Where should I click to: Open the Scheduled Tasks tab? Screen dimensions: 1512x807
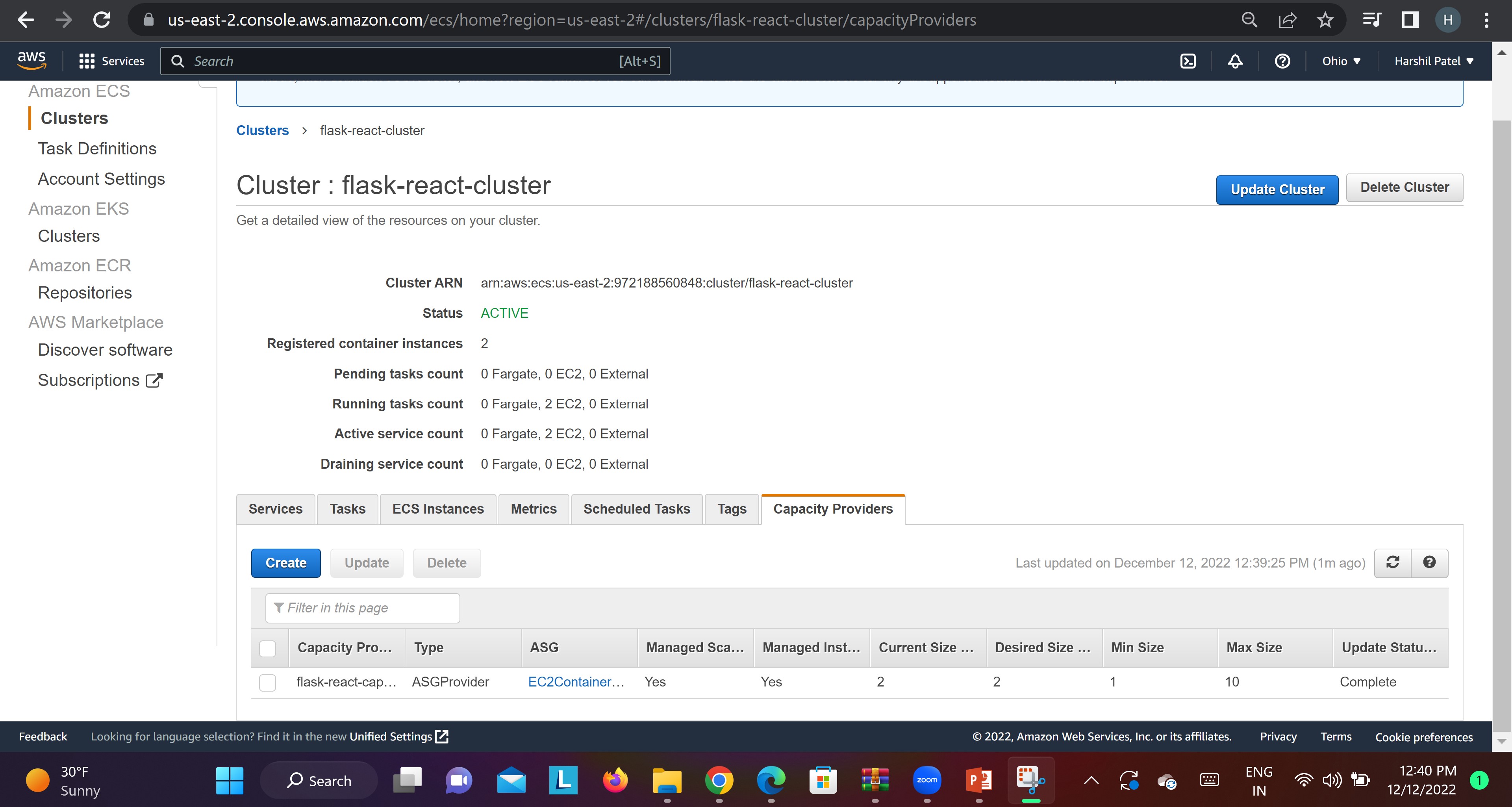tap(636, 509)
